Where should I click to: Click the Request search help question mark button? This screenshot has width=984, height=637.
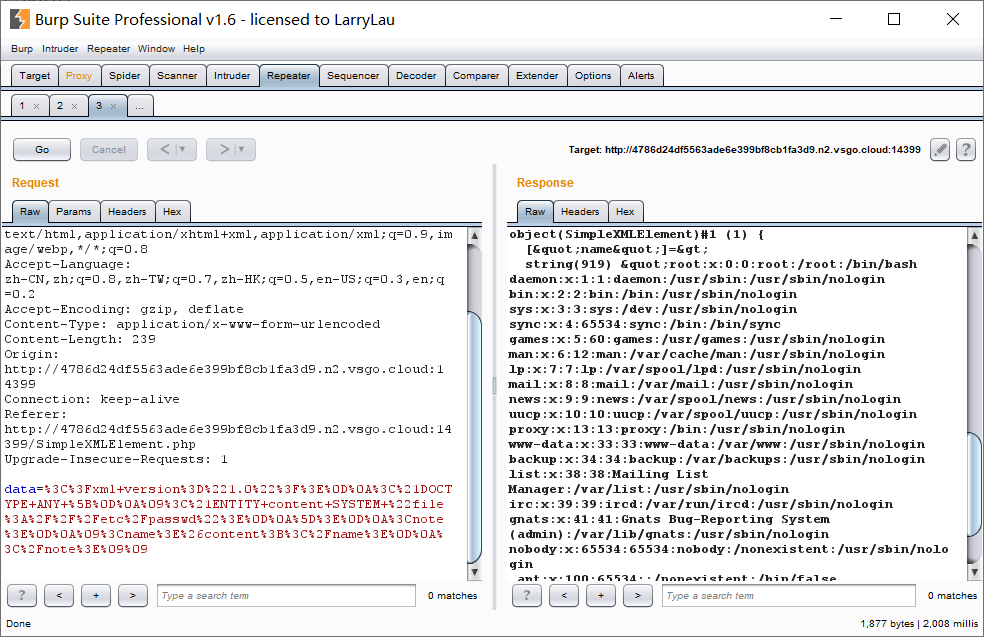tap(22, 595)
